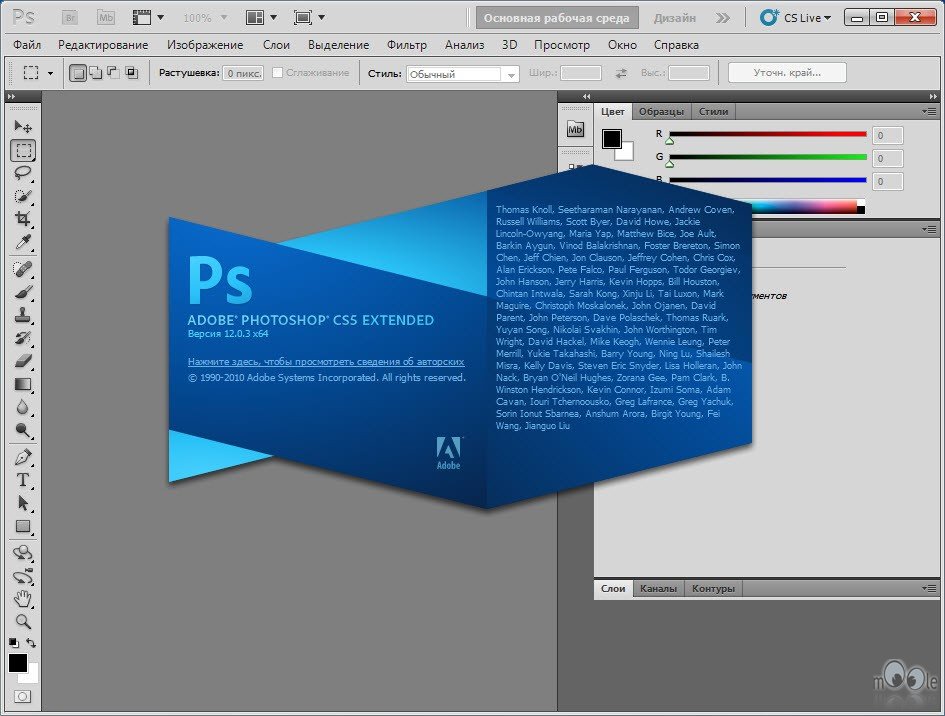Screen dimensions: 945x716
Task: Select the Rectangular Marquee tool in the toolbox
Action: pos(23,150)
